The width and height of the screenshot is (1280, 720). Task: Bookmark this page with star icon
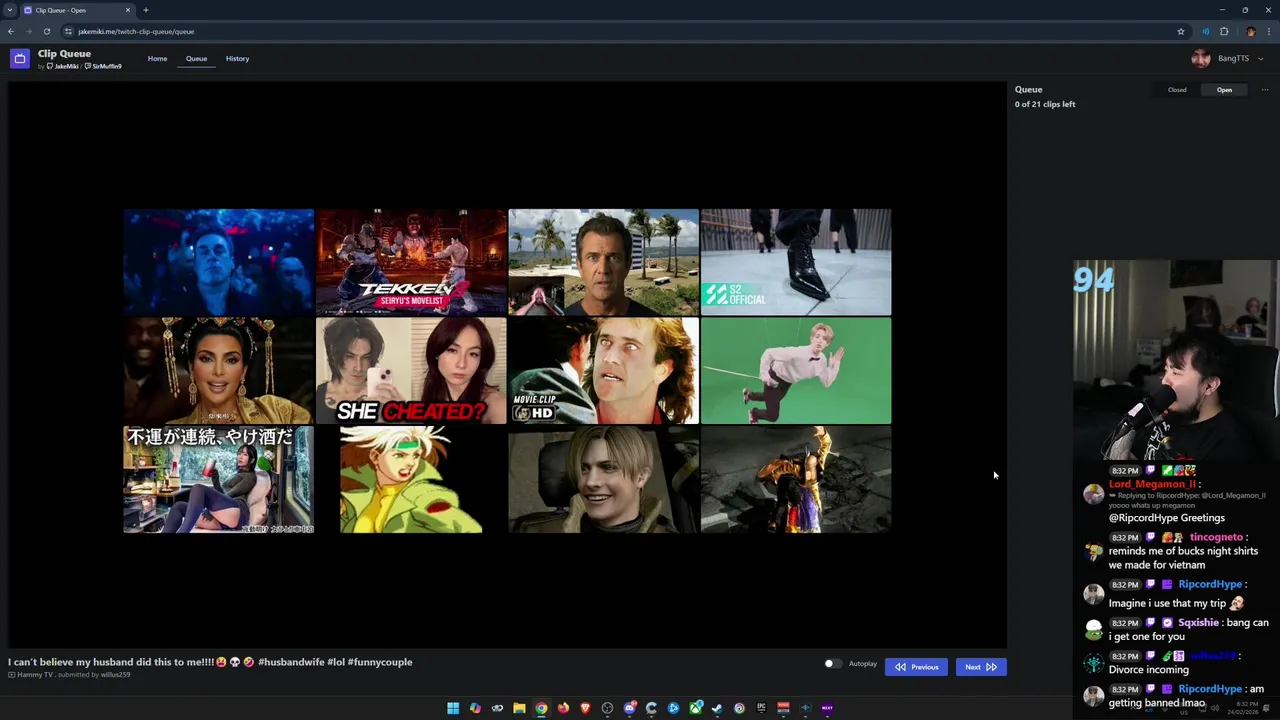coord(1181,31)
